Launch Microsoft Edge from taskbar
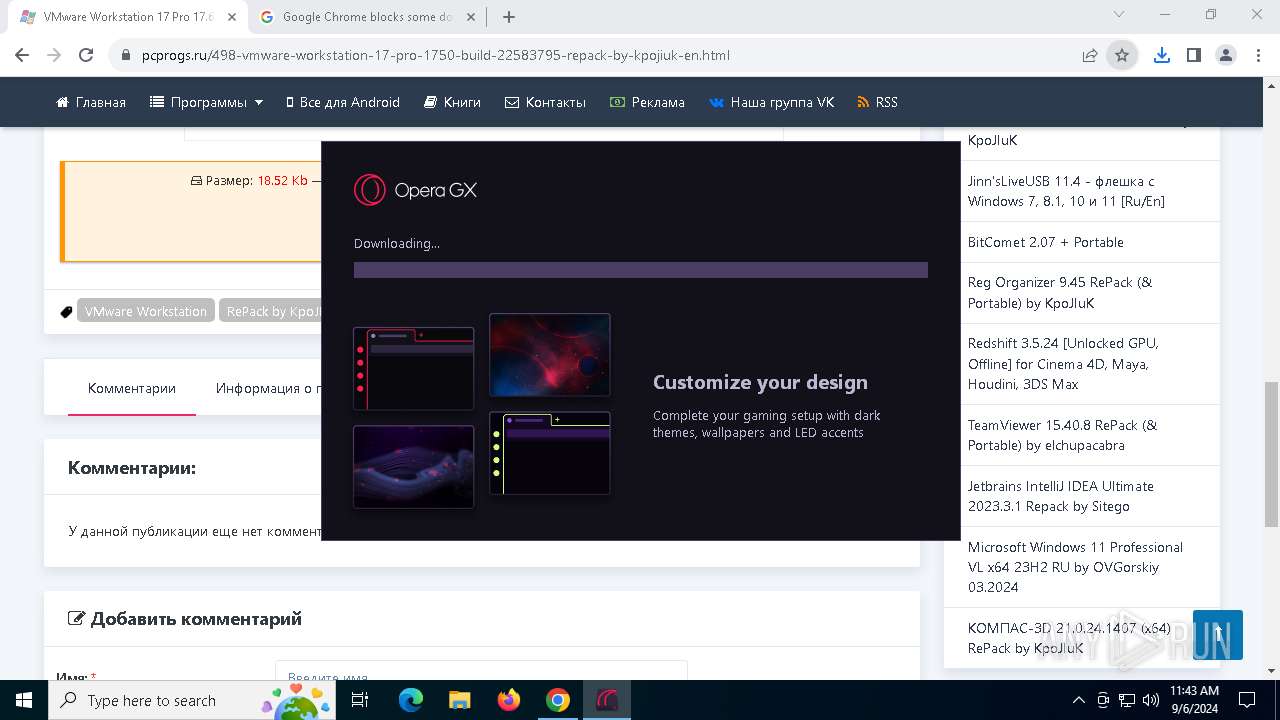The height and width of the screenshot is (720, 1280). click(x=411, y=700)
